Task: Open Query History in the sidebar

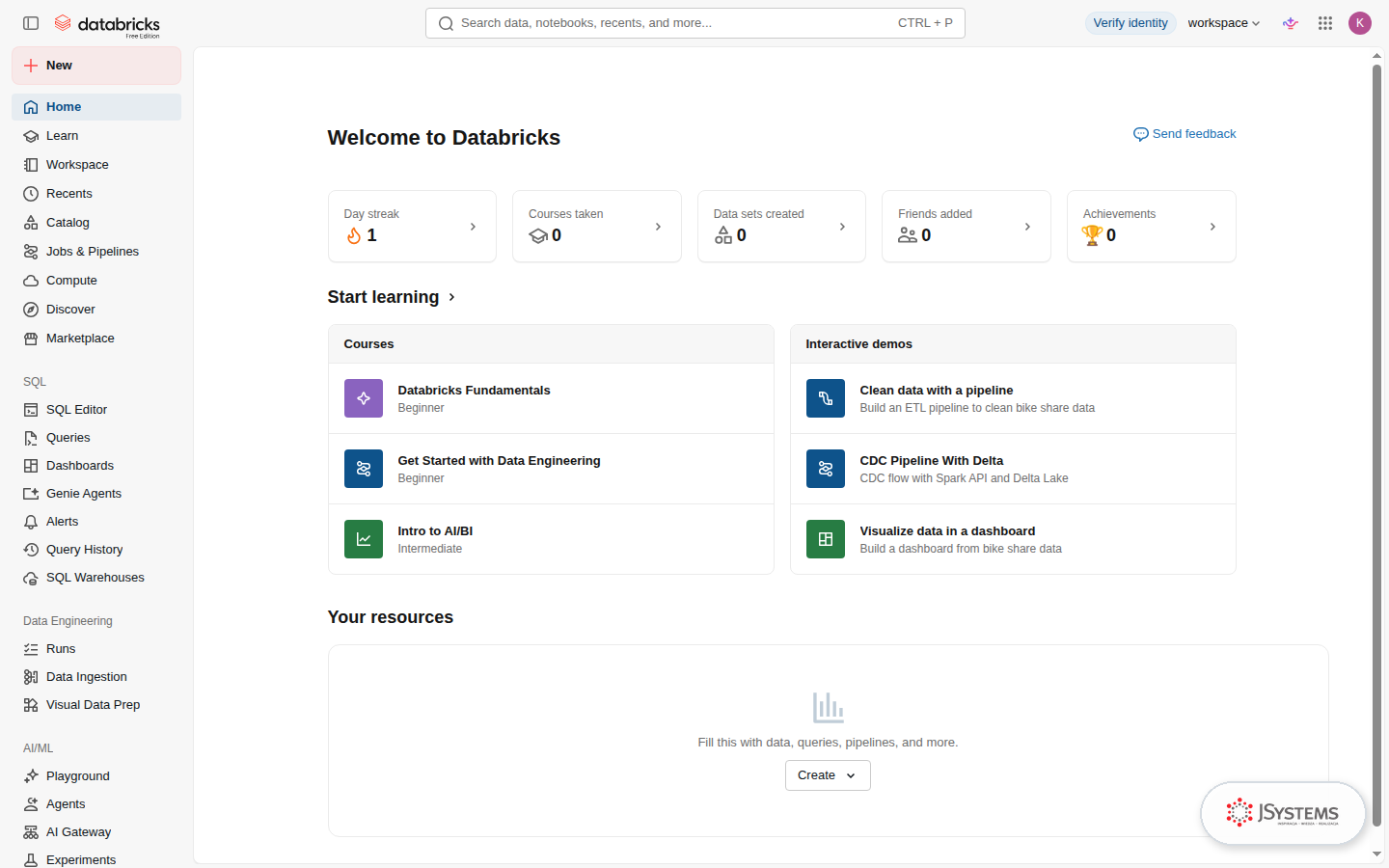Action: (x=96, y=550)
